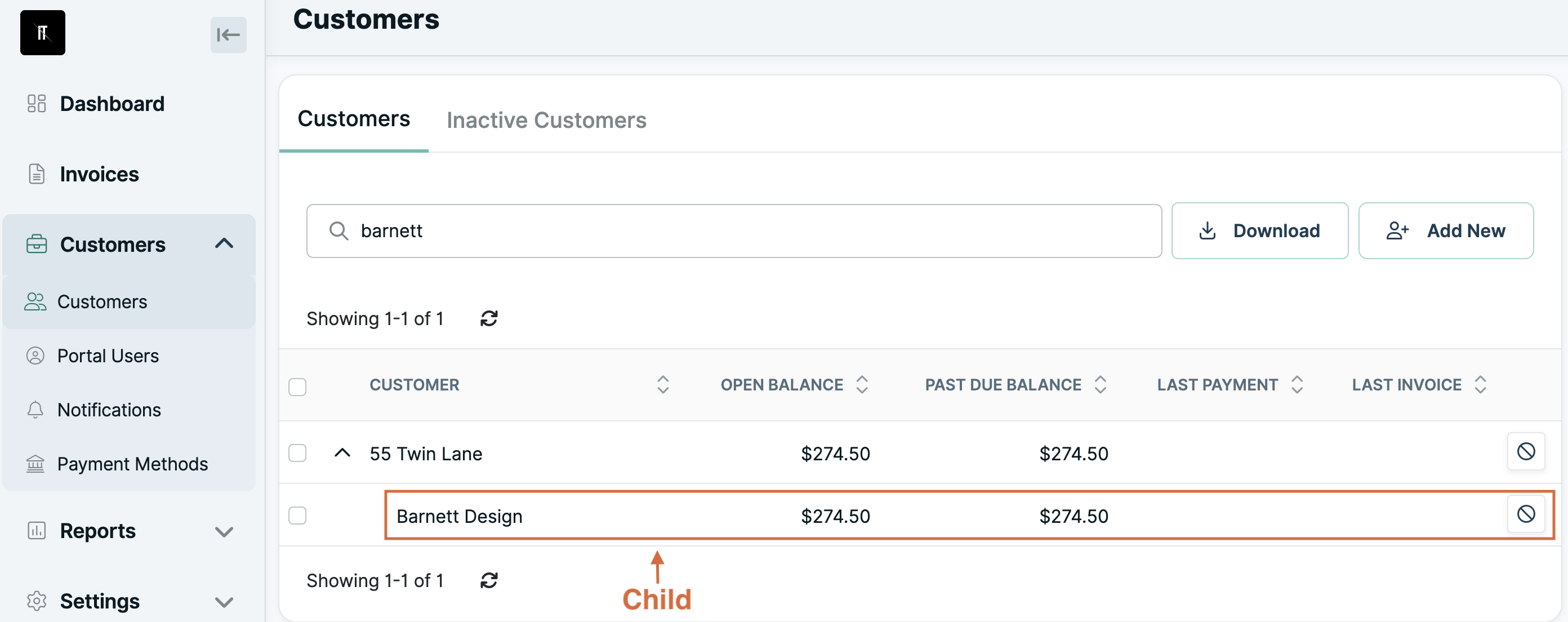The height and width of the screenshot is (622, 1568).
Task: Deactivate the Barnett Design customer
Action: click(x=1525, y=514)
